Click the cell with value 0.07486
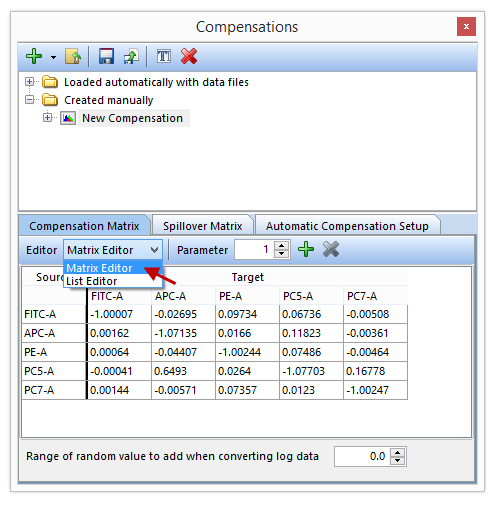The image size is (499, 505). click(x=311, y=352)
